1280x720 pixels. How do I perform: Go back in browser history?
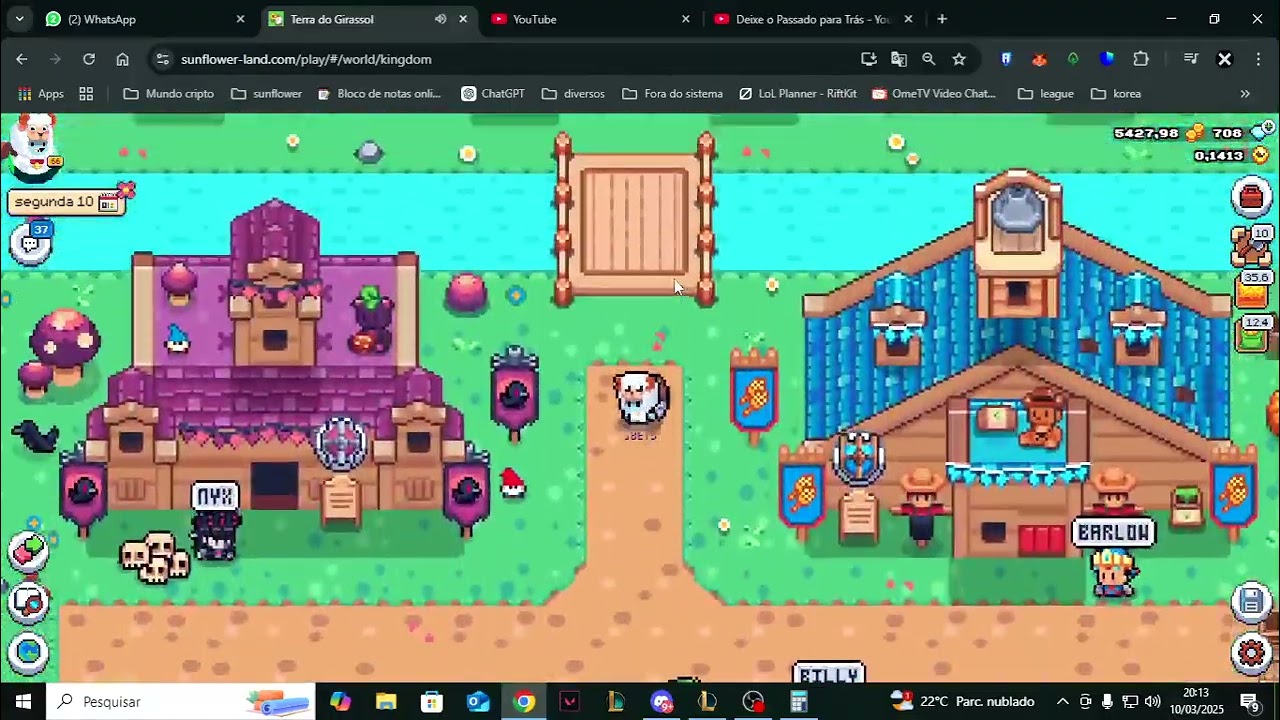(22, 59)
